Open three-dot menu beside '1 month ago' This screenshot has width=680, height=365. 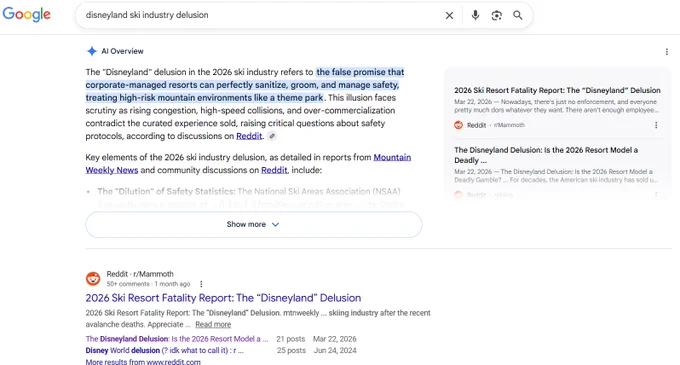[x=201, y=284]
